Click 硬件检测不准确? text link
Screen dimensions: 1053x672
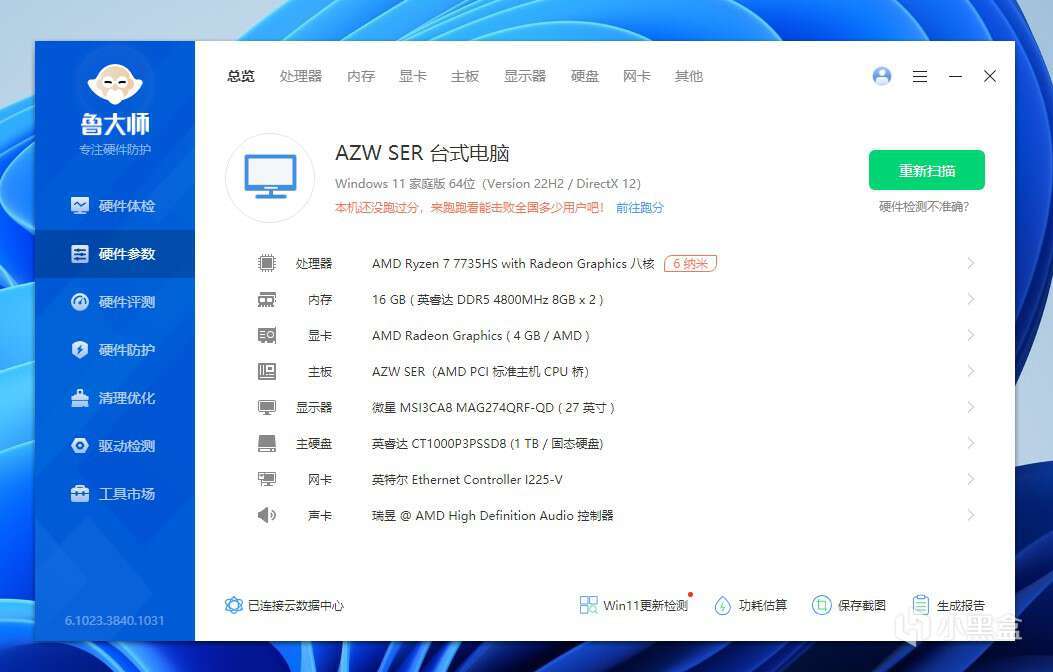click(x=924, y=207)
